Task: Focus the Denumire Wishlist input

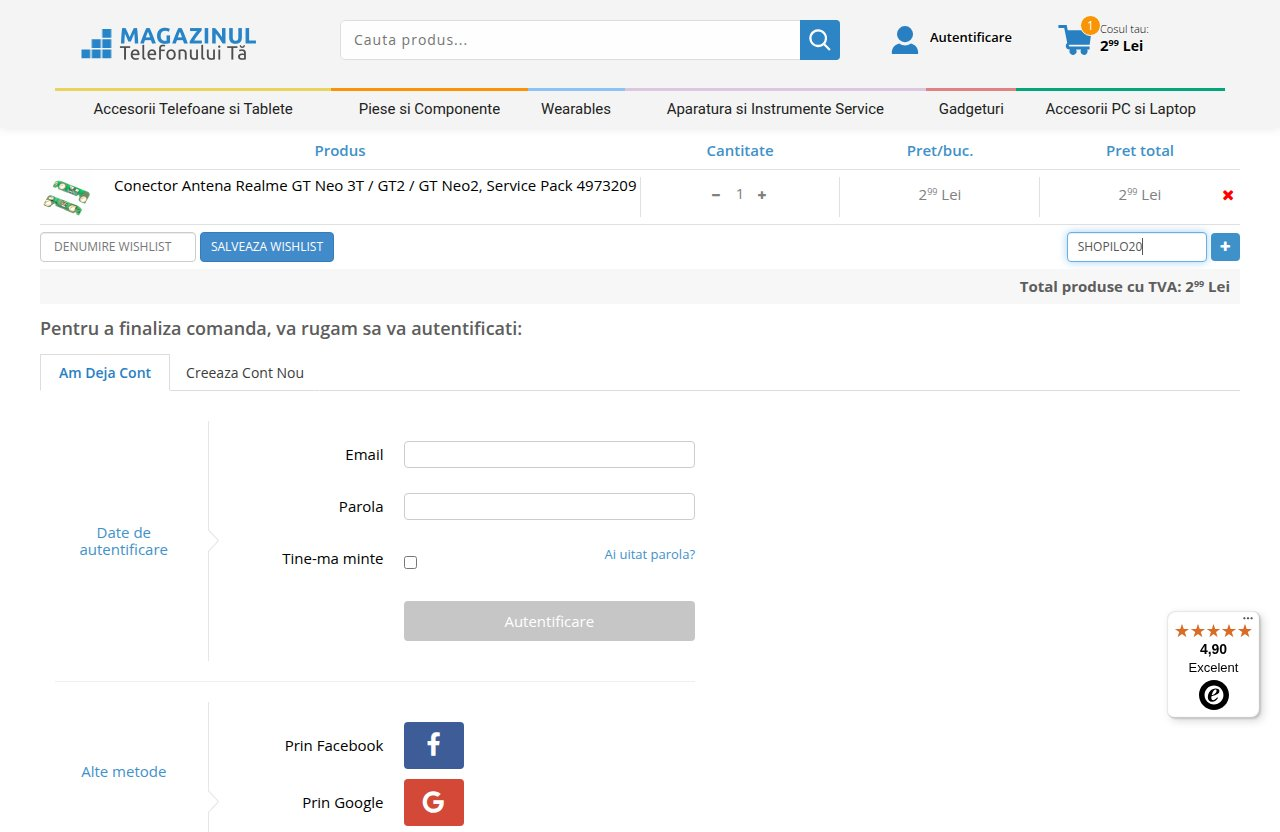Action: pyautogui.click(x=118, y=247)
